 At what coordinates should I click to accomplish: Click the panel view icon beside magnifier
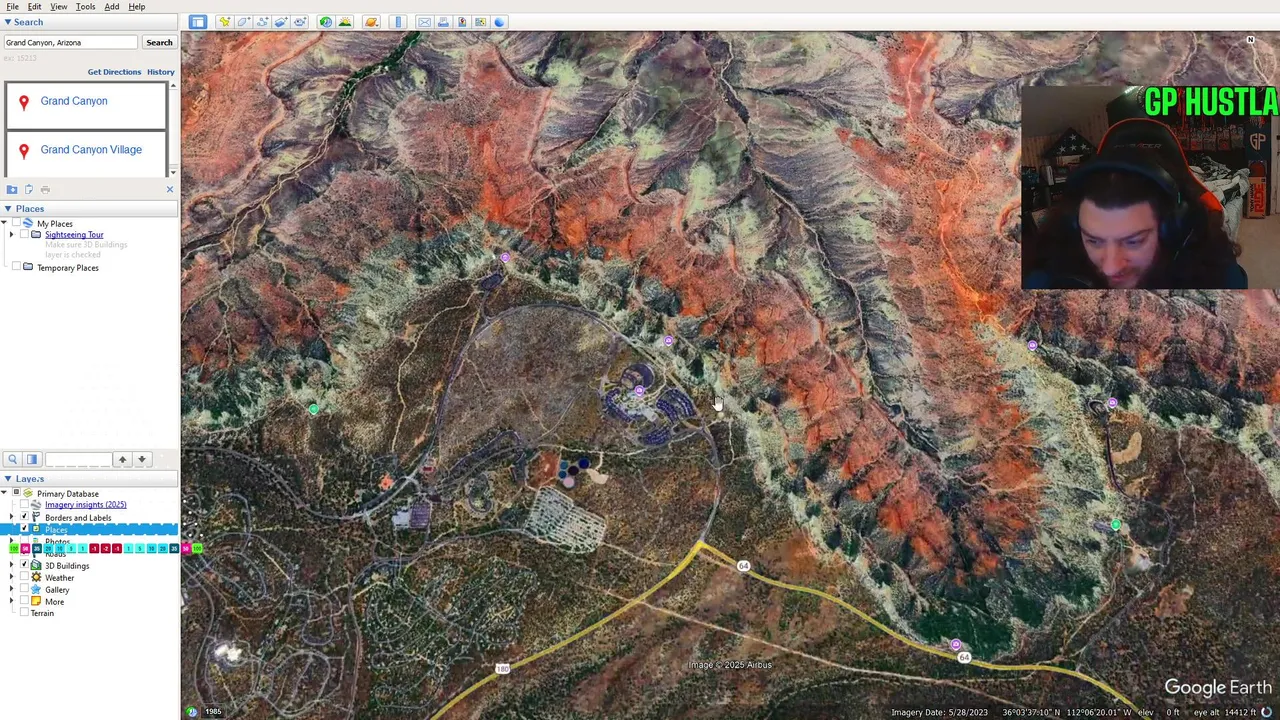pyautogui.click(x=31, y=459)
